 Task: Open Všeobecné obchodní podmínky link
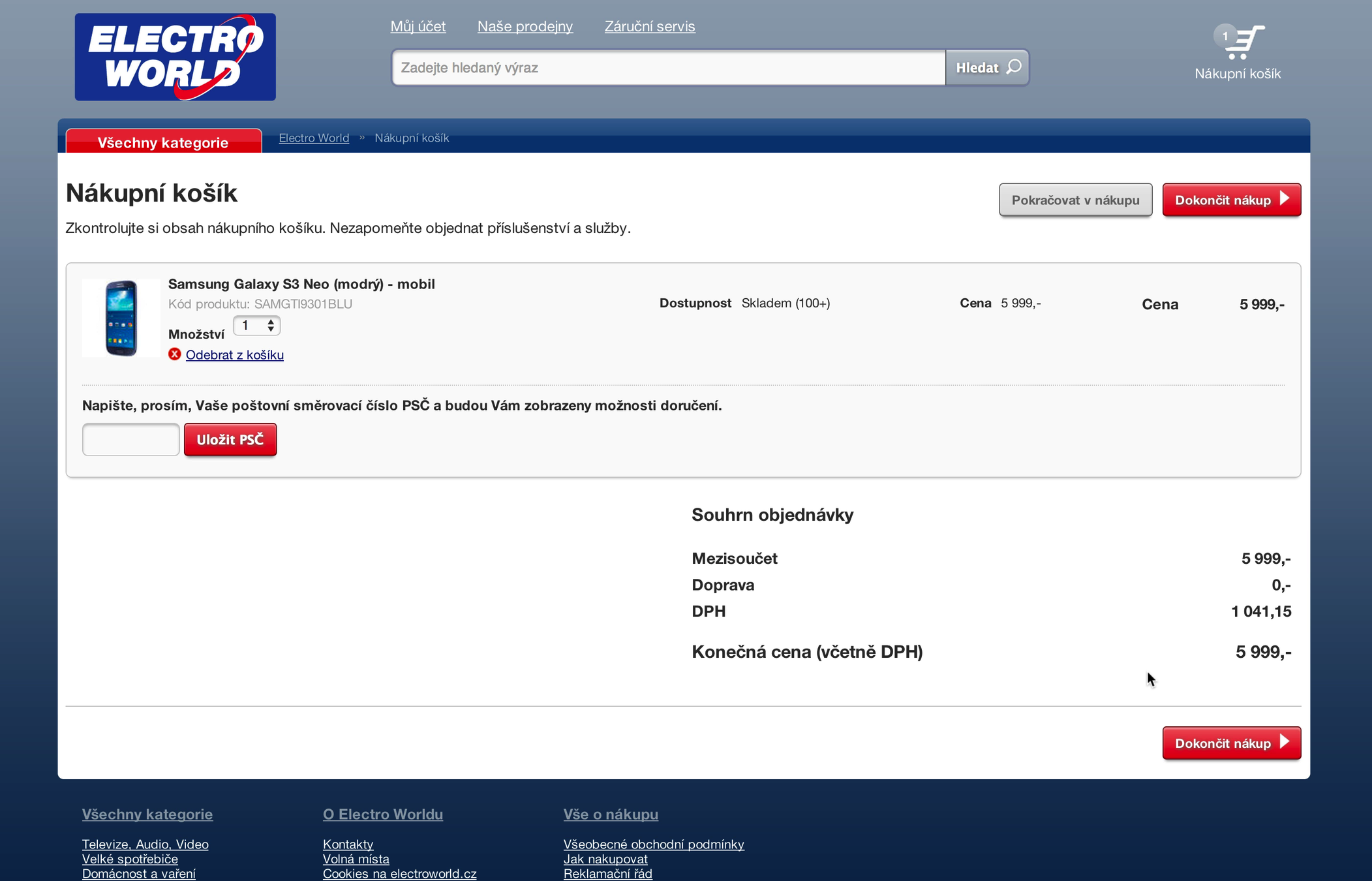point(654,844)
